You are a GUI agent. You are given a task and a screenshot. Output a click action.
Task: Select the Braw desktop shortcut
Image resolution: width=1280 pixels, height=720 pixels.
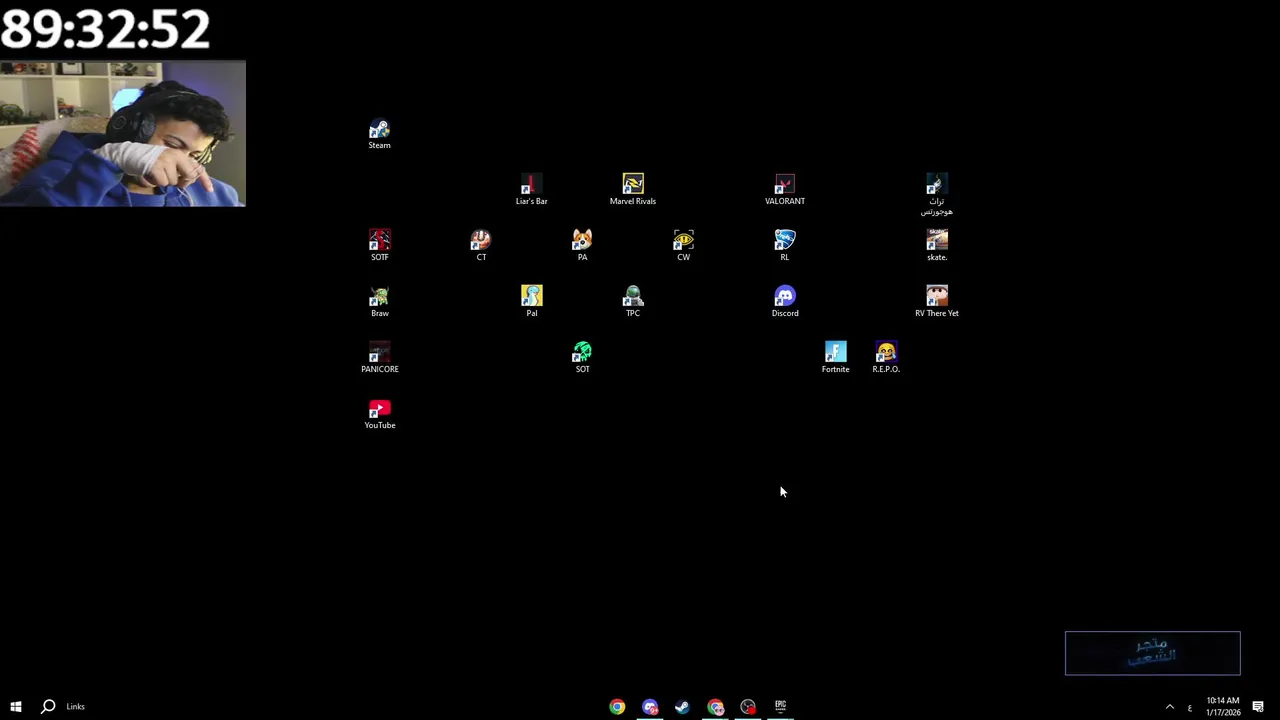(379, 302)
